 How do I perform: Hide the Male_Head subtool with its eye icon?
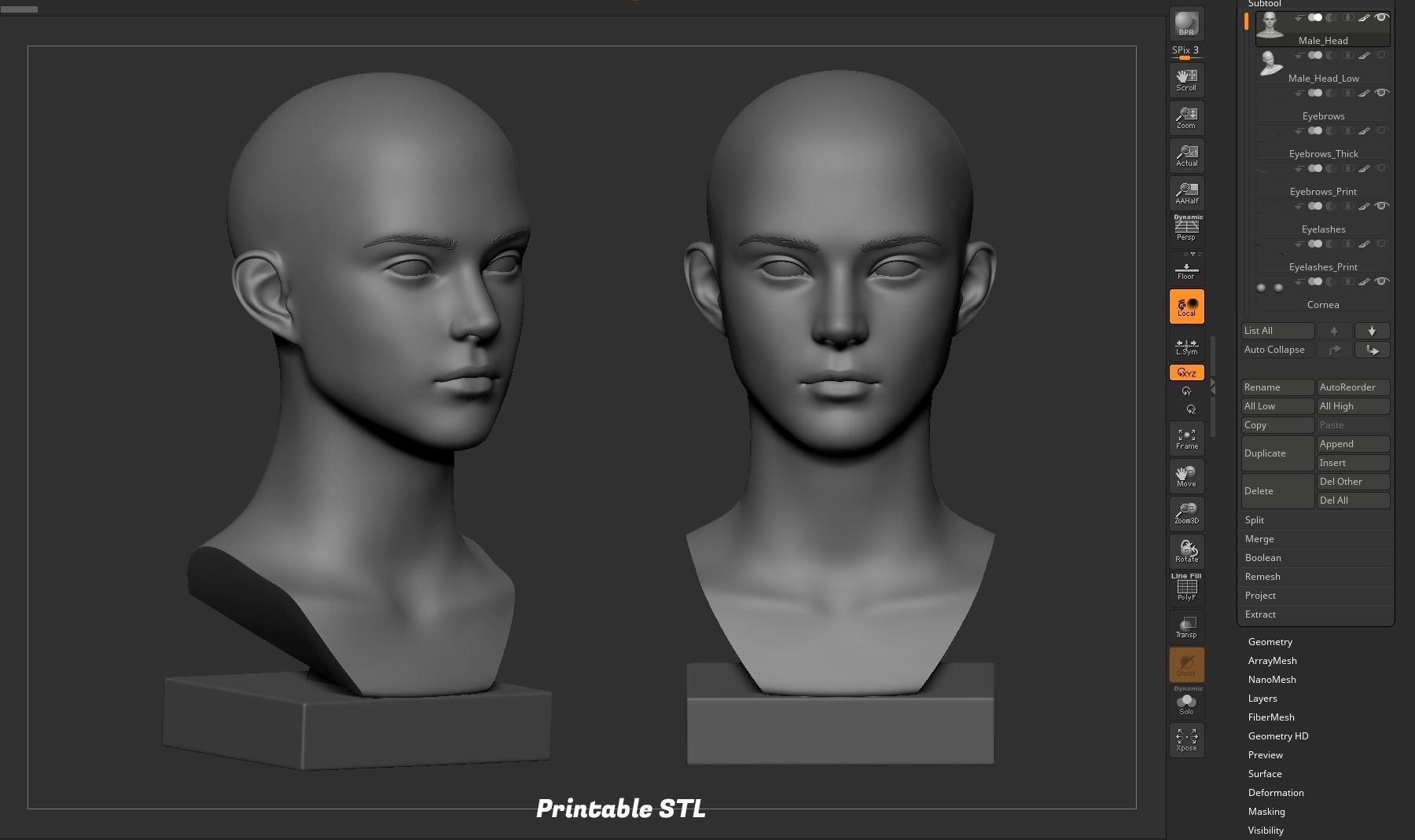[1381, 17]
